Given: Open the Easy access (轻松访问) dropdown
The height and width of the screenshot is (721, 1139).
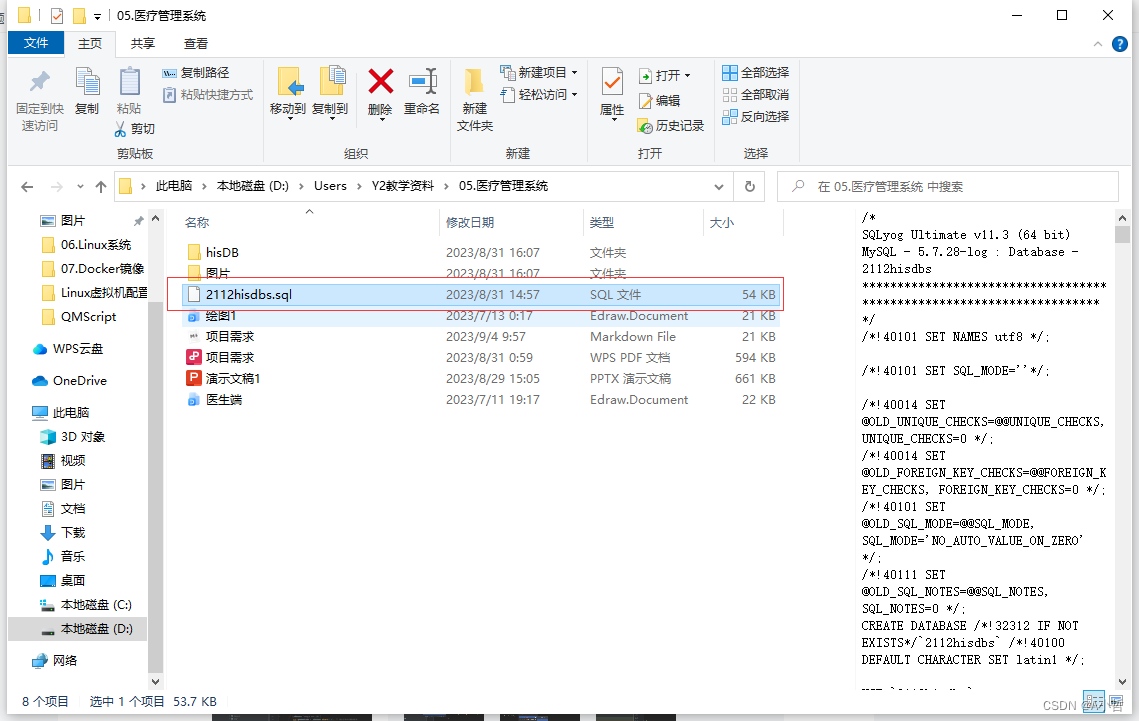Looking at the screenshot, I should point(538,95).
